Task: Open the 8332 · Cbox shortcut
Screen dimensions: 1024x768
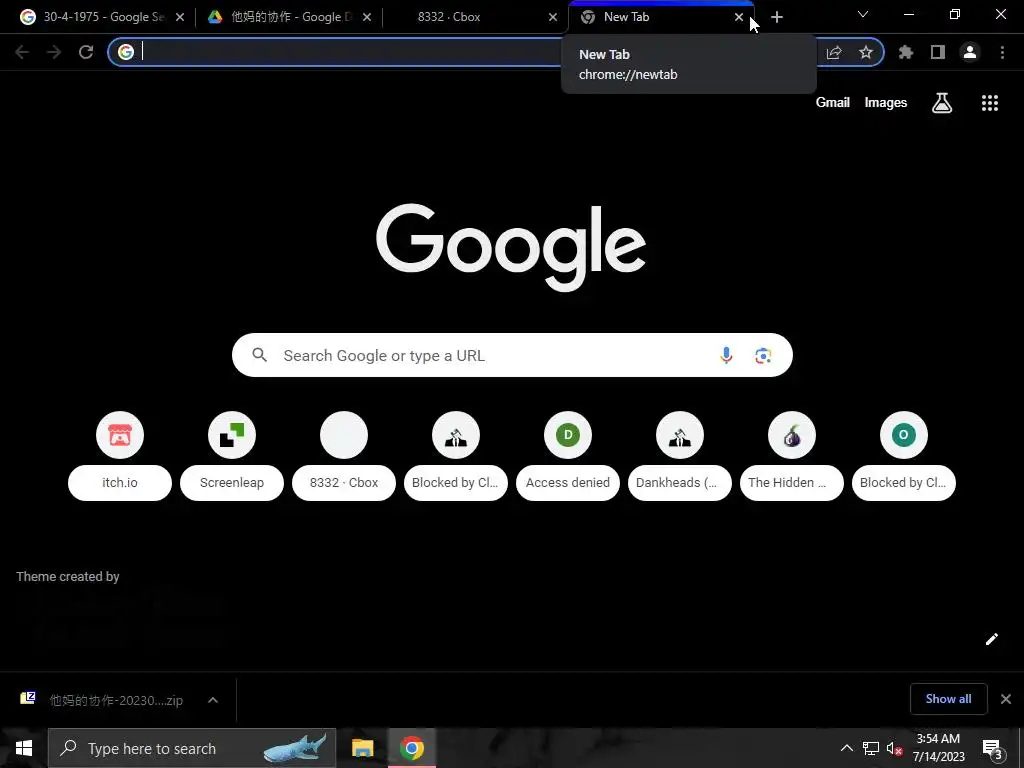Action: tap(344, 456)
